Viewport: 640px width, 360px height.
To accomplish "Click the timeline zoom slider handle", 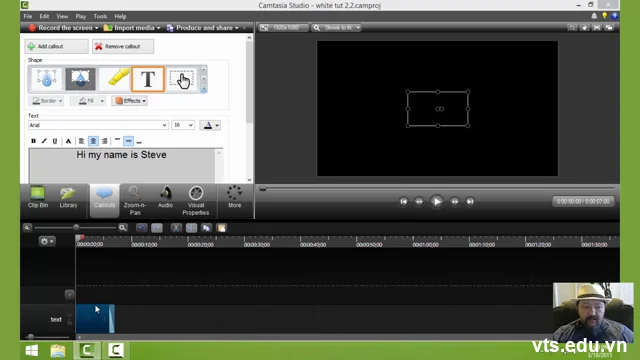I will (76, 227).
